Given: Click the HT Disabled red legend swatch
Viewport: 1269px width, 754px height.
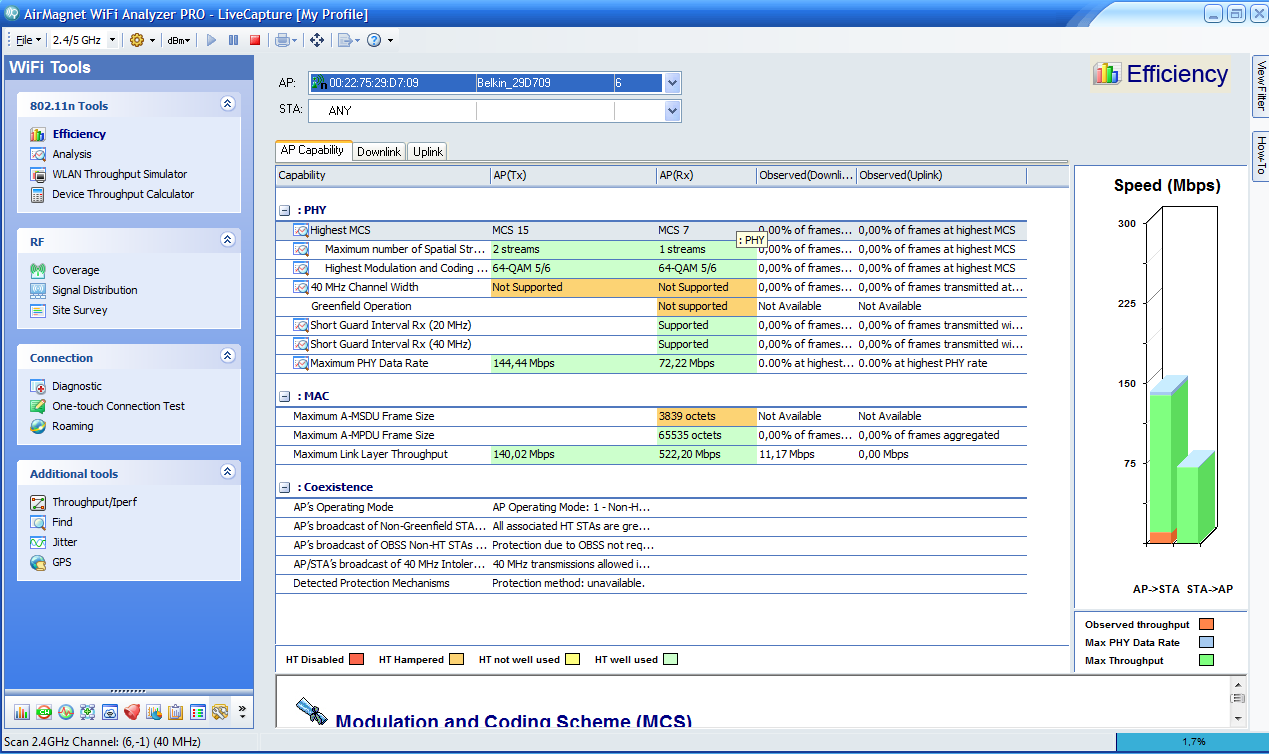Looking at the screenshot, I should click(x=356, y=660).
